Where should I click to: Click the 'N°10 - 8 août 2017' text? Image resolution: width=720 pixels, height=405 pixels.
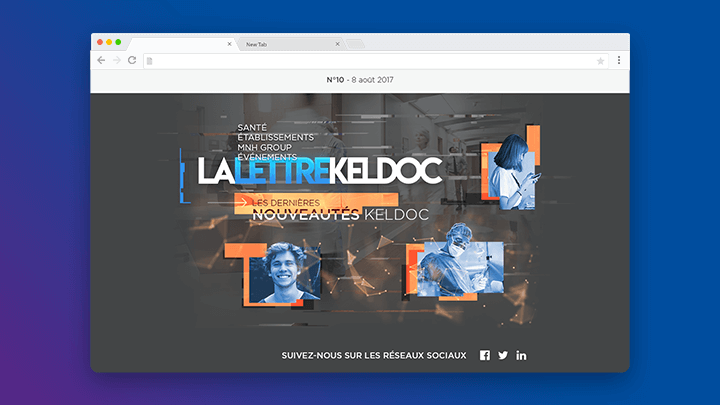coord(360,80)
